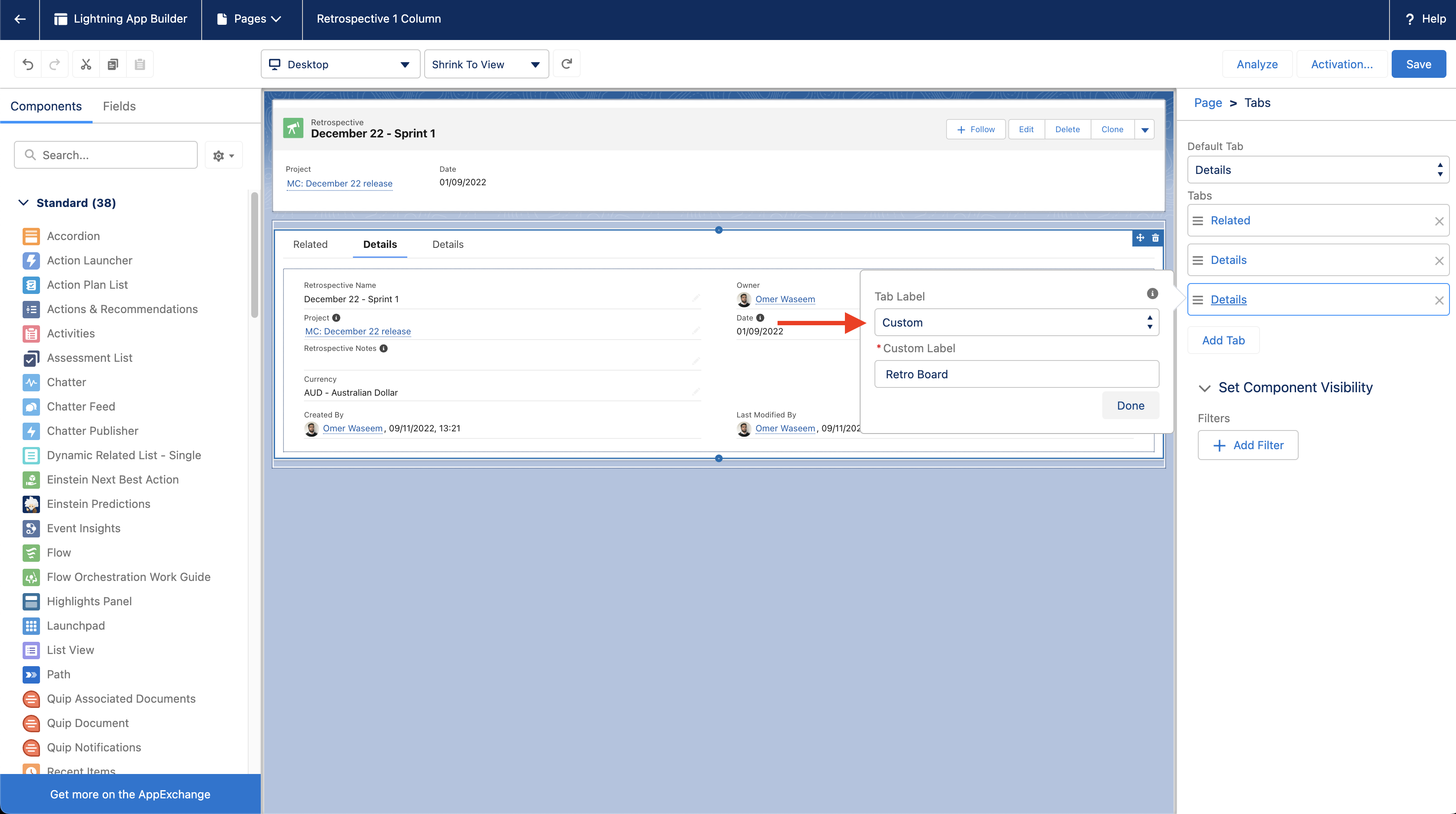The image size is (1456, 814).
Task: Open the MC: December 22 release link in highlights
Action: pos(339,183)
